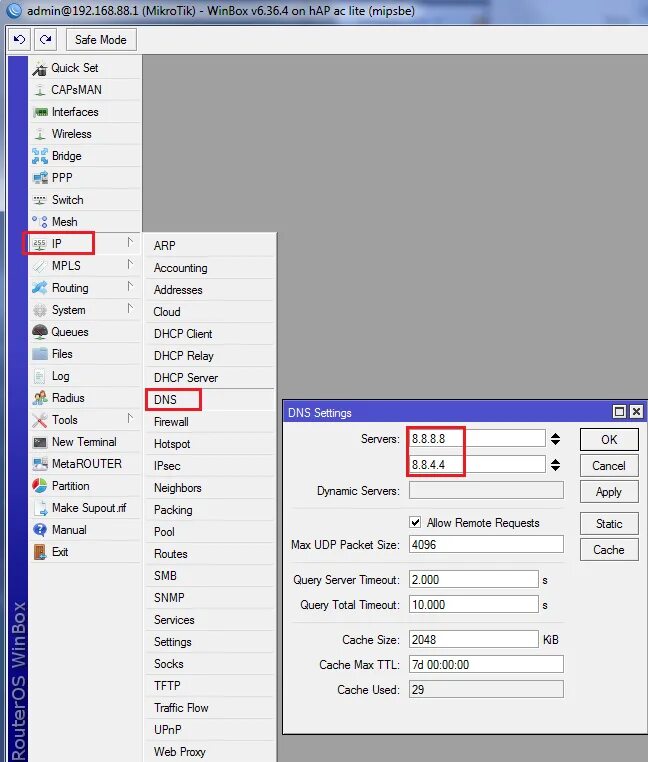The width and height of the screenshot is (648, 762).
Task: Toggle Allow Remote Requests checkbox
Action: click(415, 522)
